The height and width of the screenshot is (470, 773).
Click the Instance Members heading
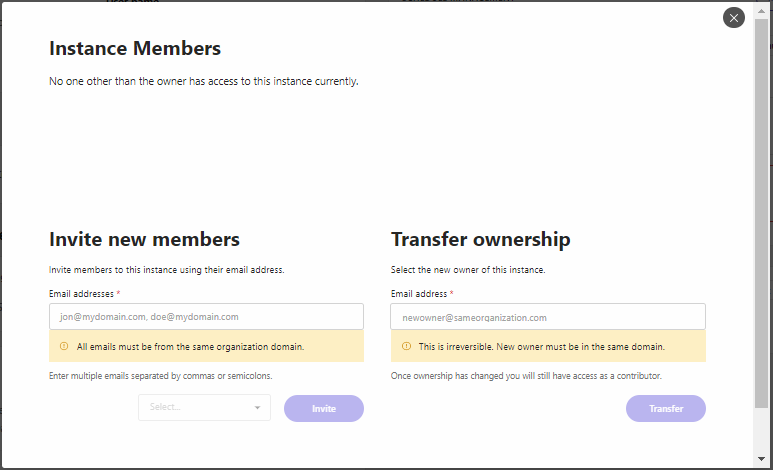click(x=135, y=48)
